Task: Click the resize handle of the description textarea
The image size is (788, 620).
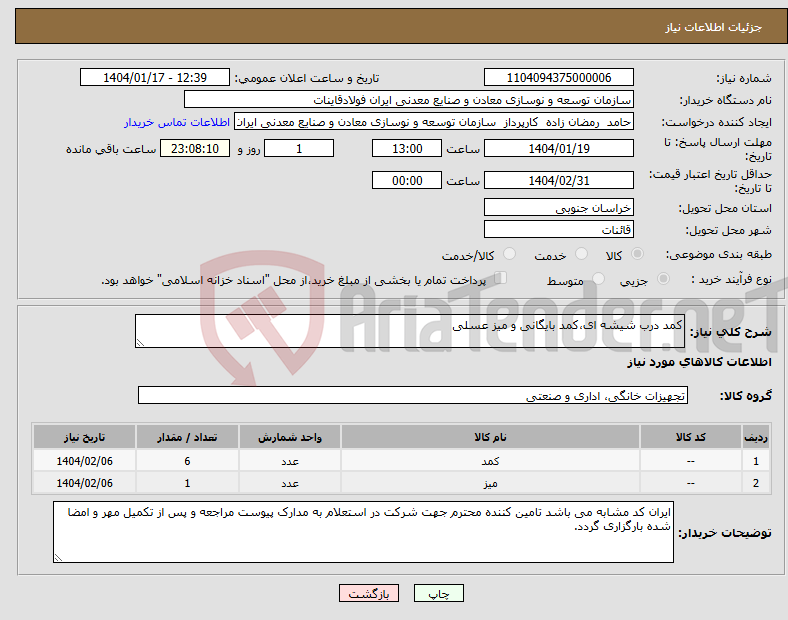Action: click(x=140, y=343)
